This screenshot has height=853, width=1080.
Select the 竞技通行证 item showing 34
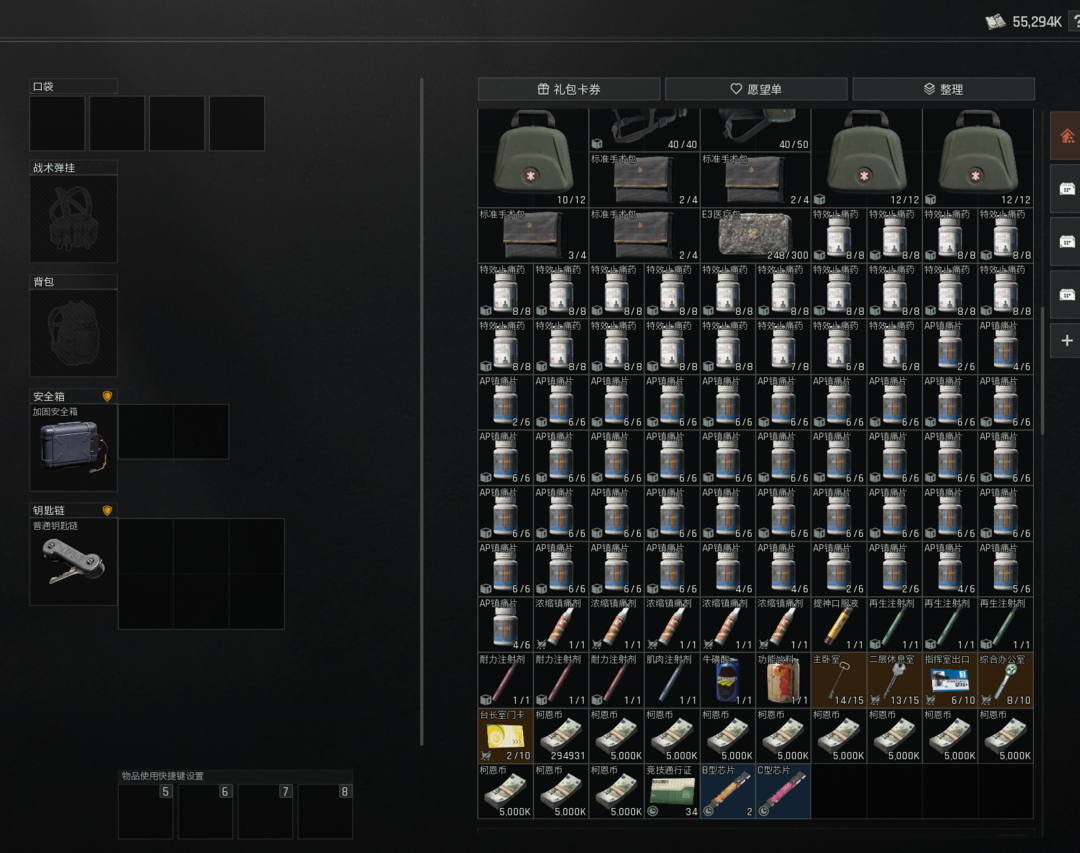(x=672, y=791)
